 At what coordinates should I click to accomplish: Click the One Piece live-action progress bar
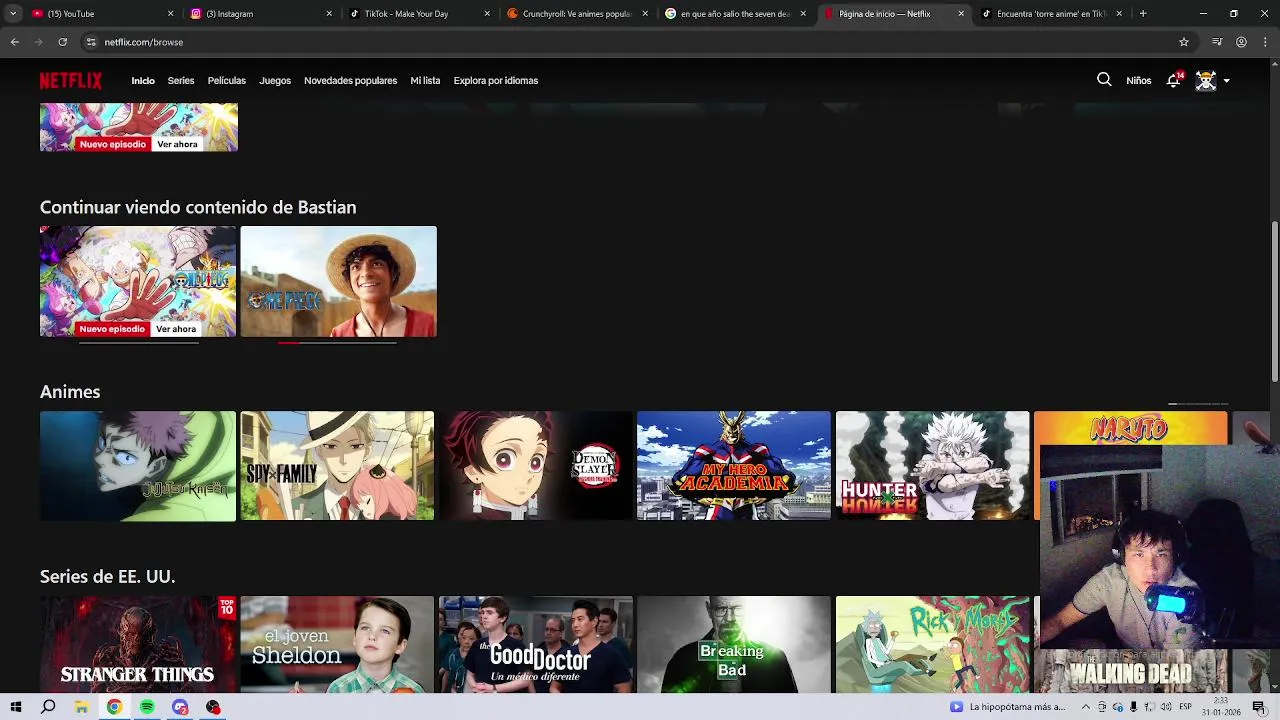point(337,343)
